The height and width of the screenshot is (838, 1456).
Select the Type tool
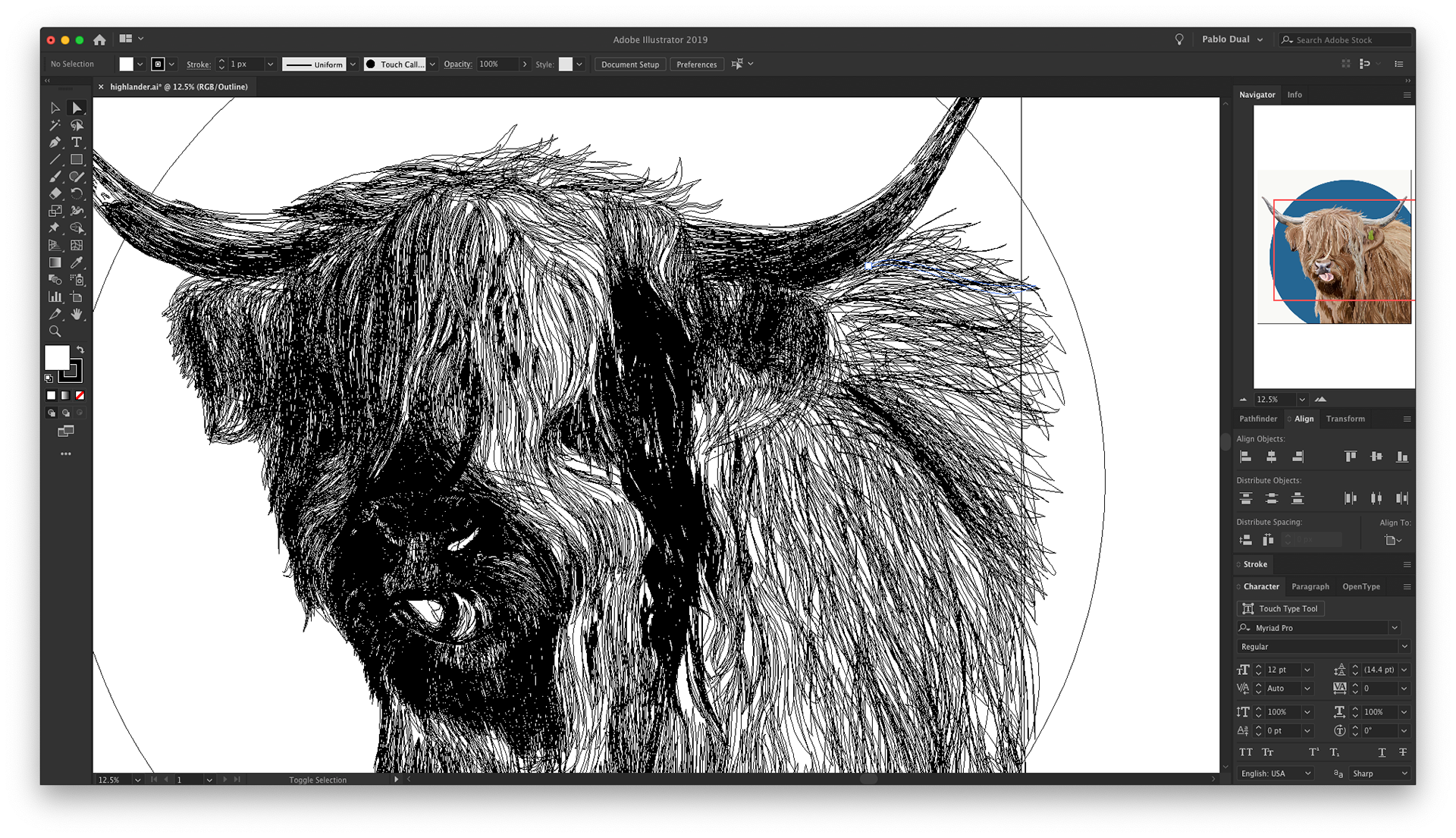click(77, 143)
